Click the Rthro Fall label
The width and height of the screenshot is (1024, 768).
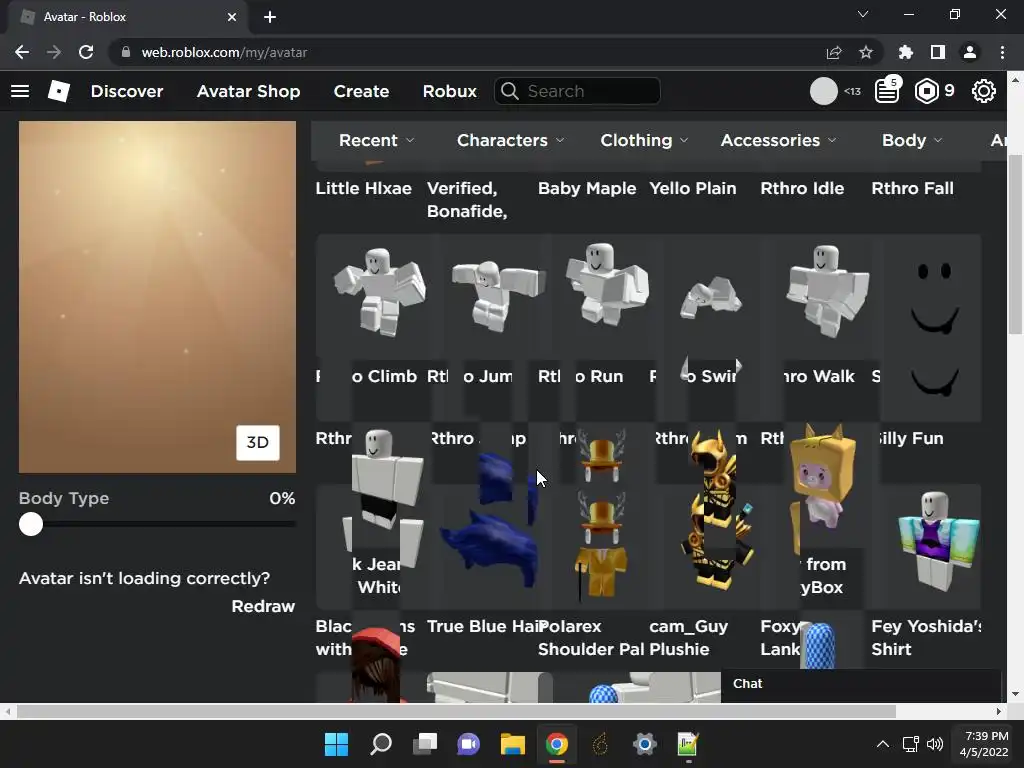[x=912, y=188]
